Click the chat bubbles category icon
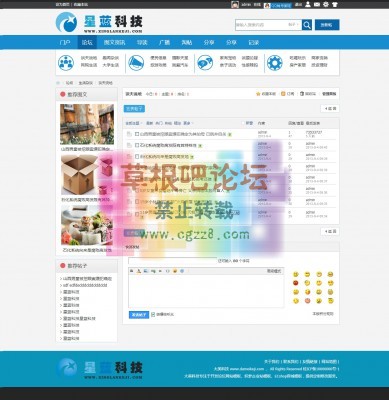 tap(205, 62)
